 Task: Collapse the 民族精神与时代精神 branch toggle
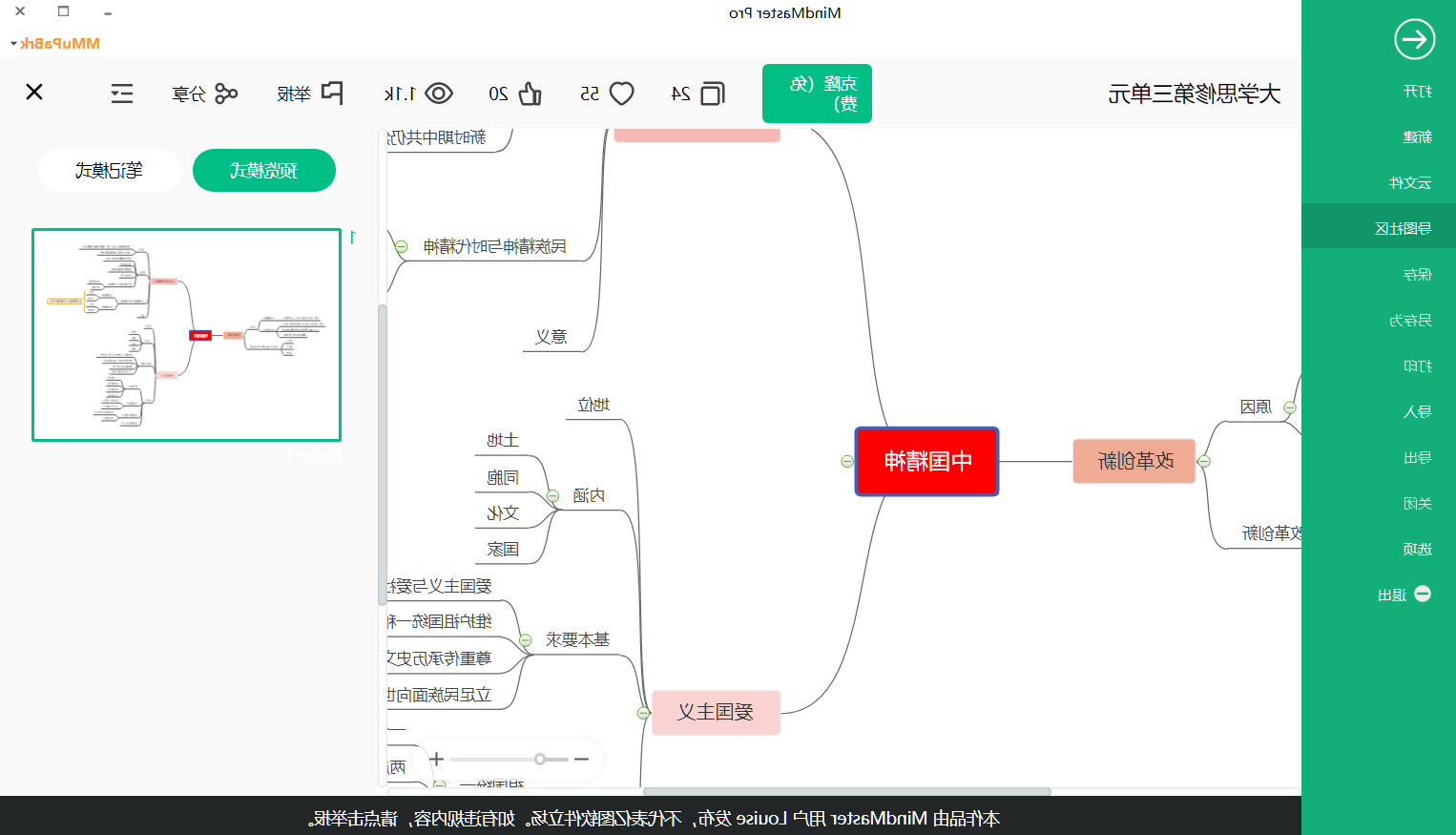(x=402, y=246)
